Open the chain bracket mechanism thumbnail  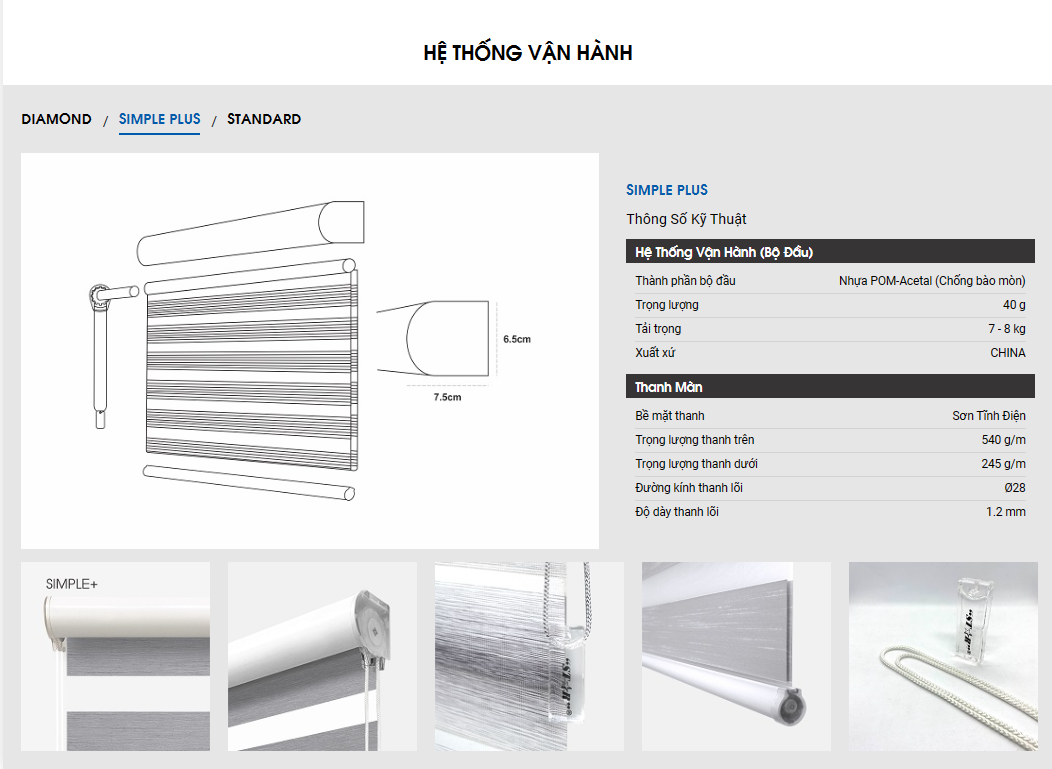[322, 656]
